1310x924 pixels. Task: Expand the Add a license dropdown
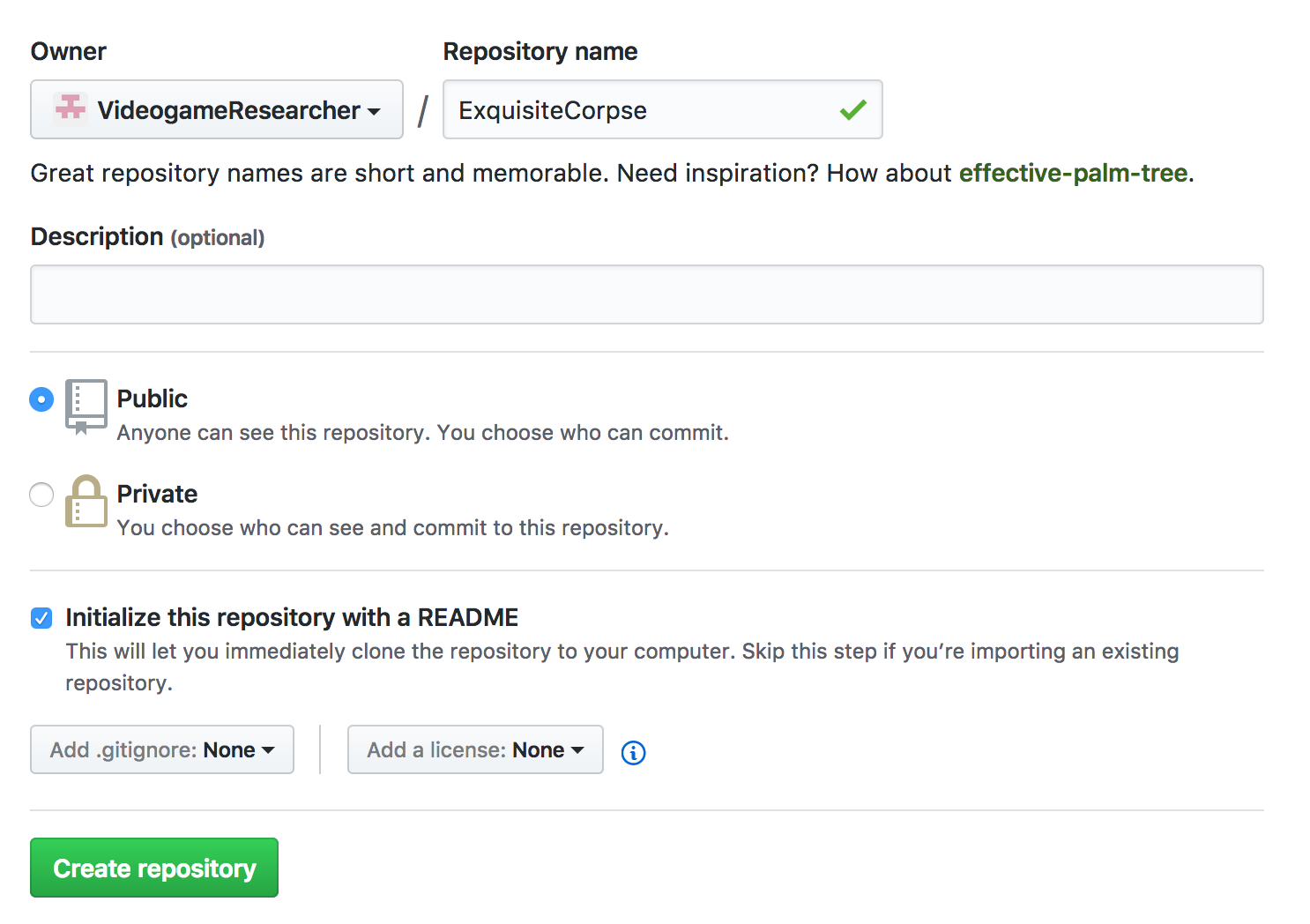pyautogui.click(x=475, y=749)
